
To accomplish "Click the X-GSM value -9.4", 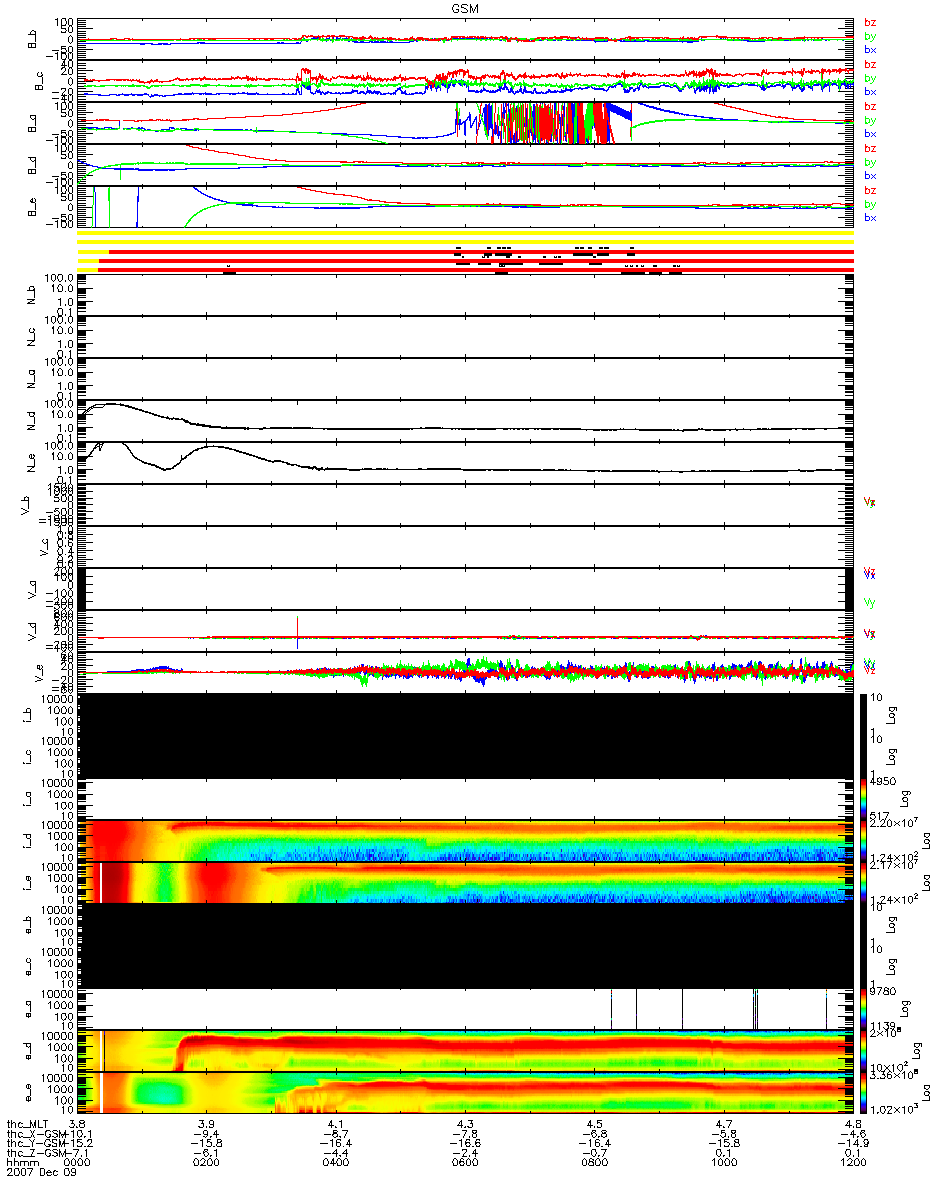I will pos(207,1134).
